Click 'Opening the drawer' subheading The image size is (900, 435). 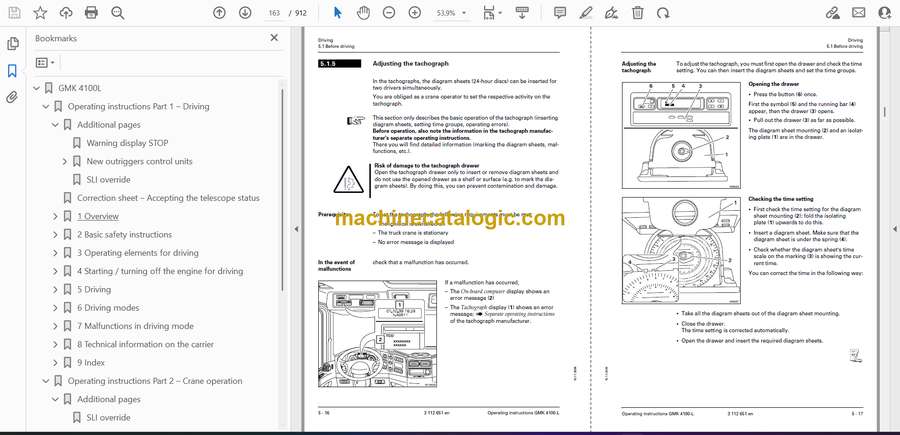coord(773,84)
